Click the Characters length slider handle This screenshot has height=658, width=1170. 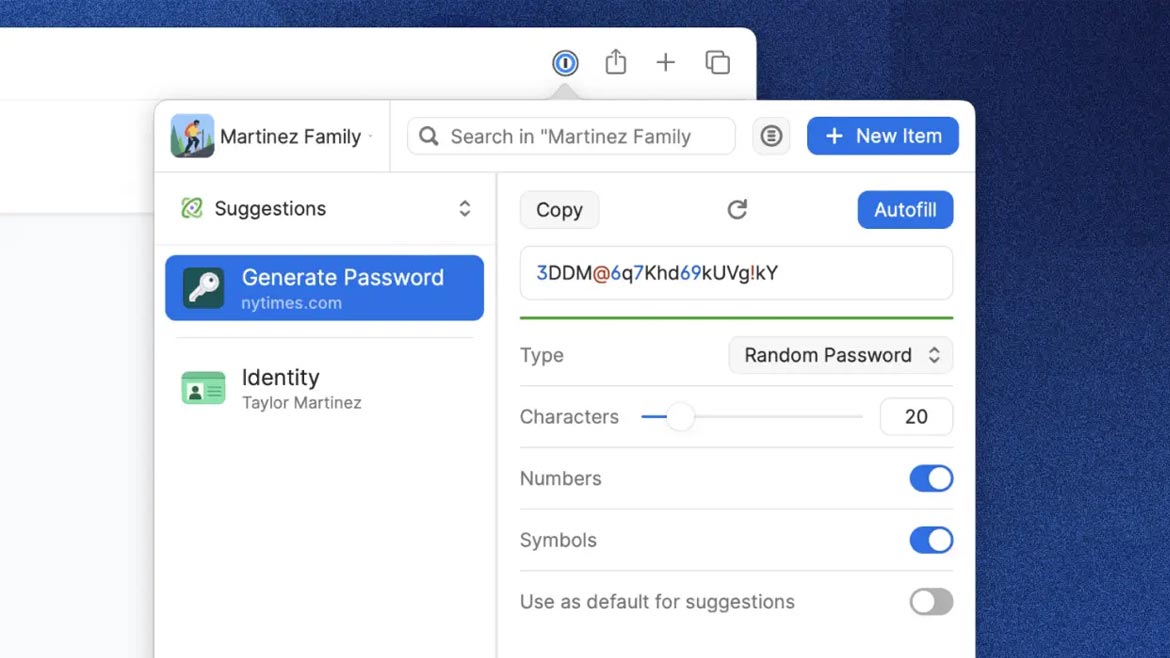click(680, 417)
